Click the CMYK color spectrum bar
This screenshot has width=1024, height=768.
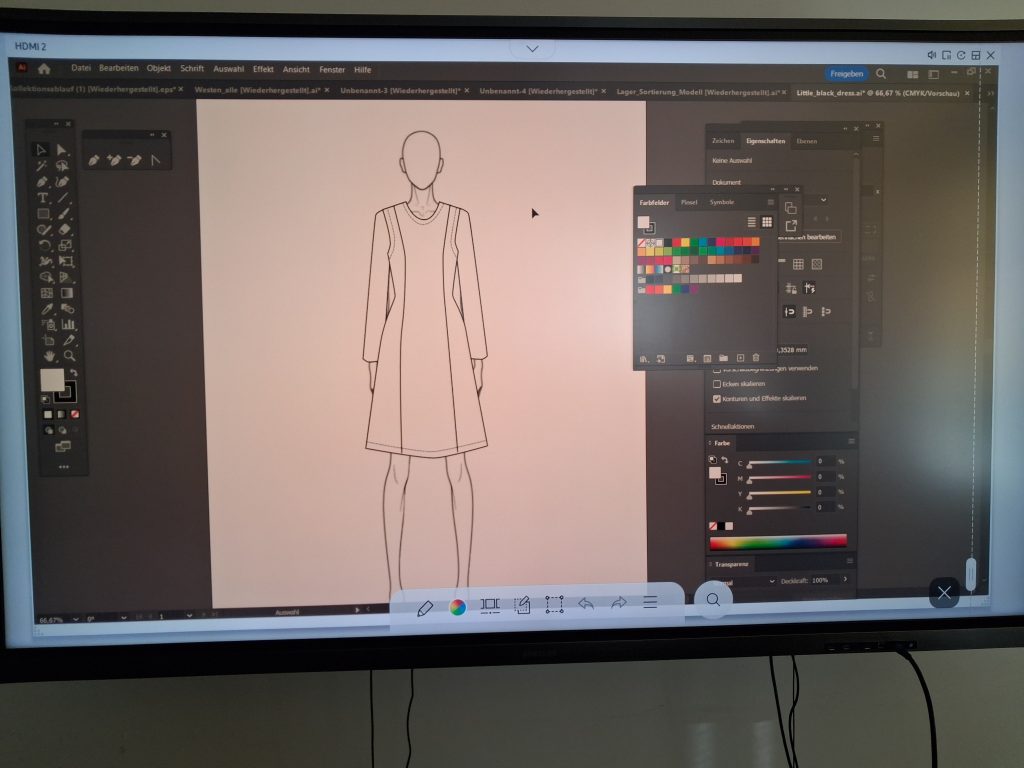pyautogui.click(x=778, y=541)
